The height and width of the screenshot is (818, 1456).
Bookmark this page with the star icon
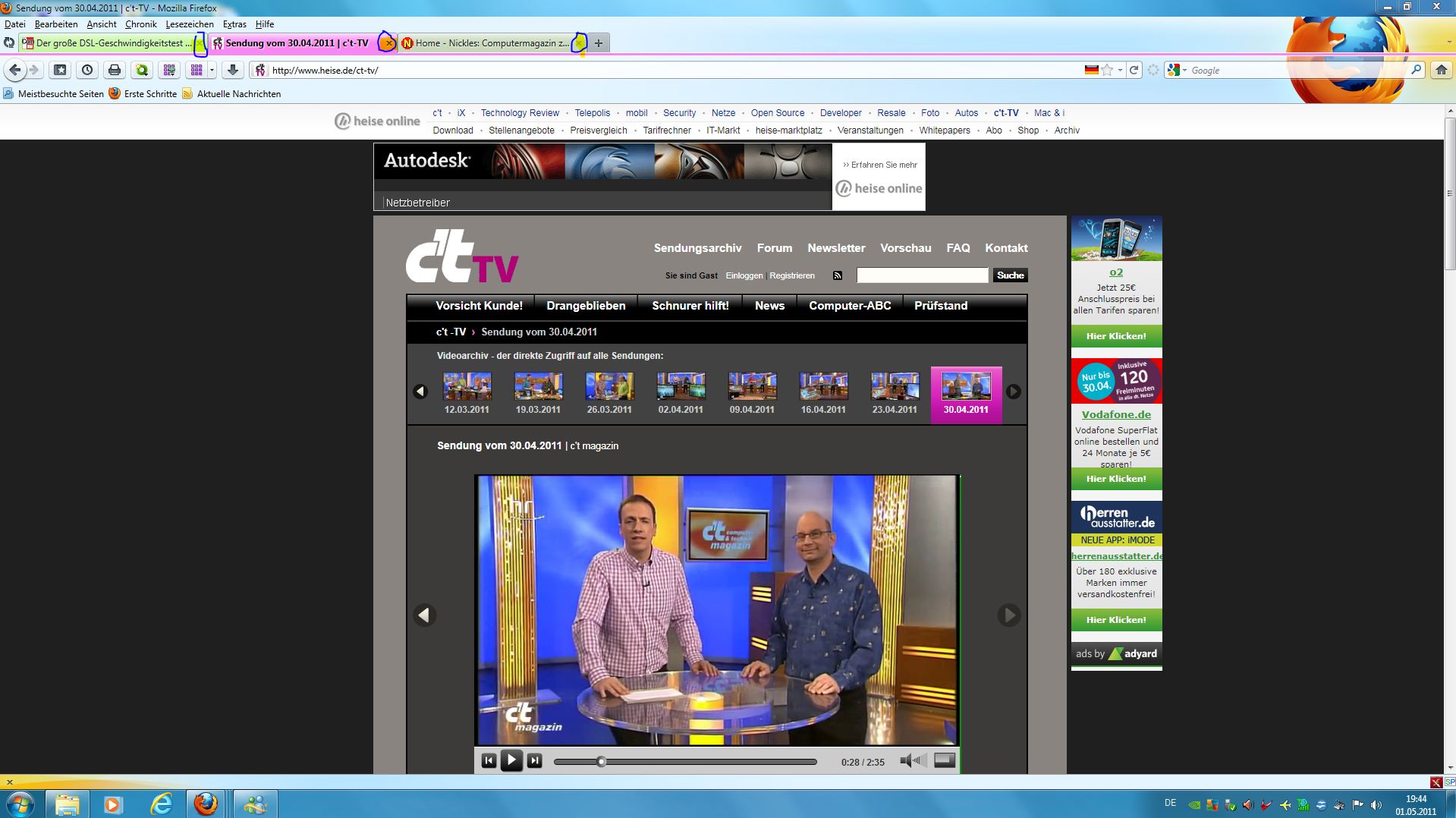point(1107,70)
